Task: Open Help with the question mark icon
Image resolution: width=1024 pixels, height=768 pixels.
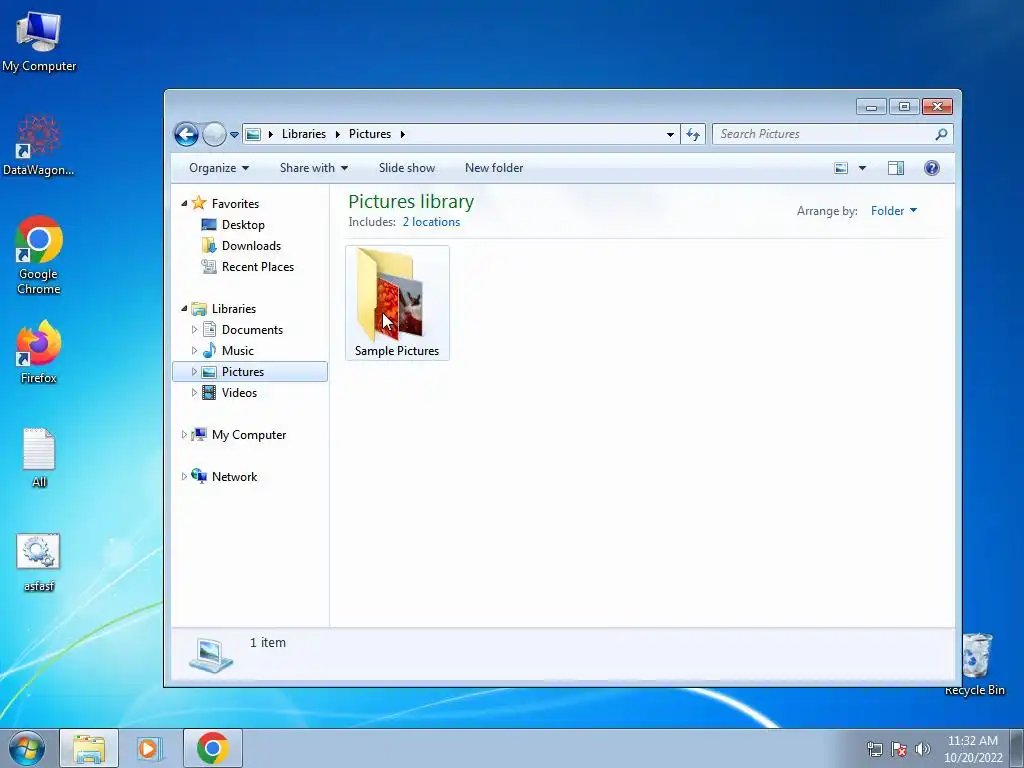Action: pyautogui.click(x=932, y=168)
